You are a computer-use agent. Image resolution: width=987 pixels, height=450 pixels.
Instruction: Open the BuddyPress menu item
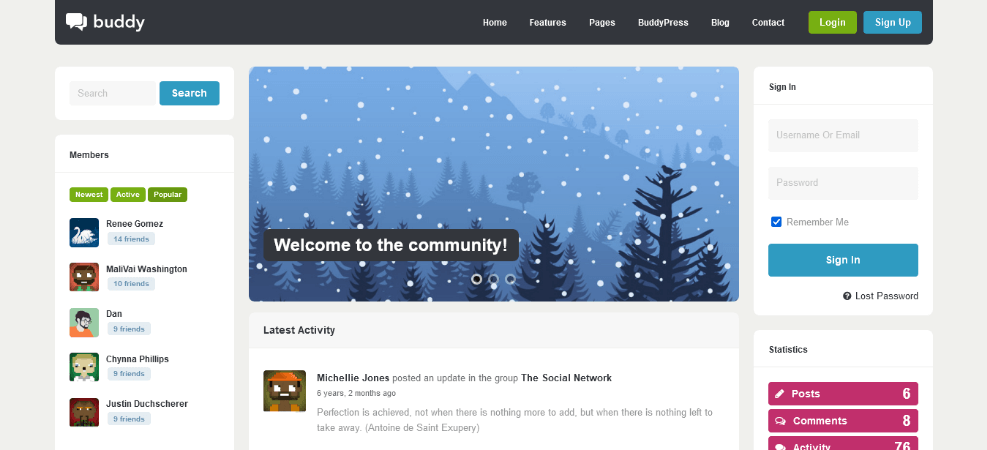tap(663, 23)
